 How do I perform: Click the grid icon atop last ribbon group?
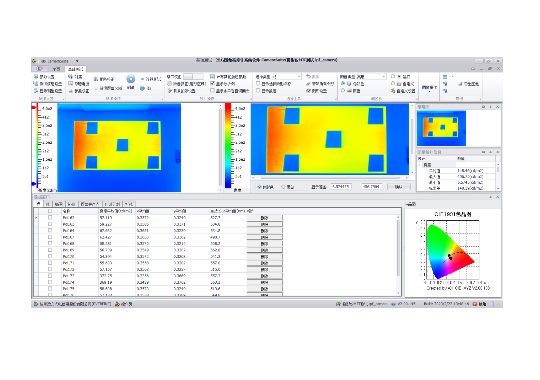(445, 76)
